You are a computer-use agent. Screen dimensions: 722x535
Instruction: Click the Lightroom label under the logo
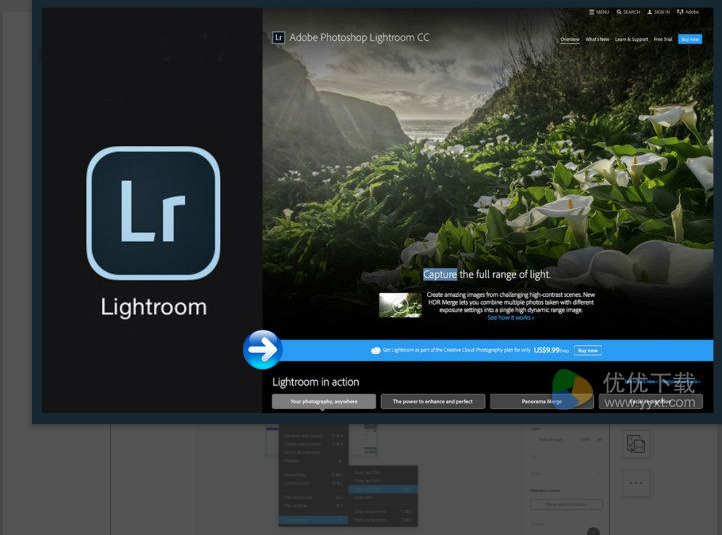click(154, 307)
